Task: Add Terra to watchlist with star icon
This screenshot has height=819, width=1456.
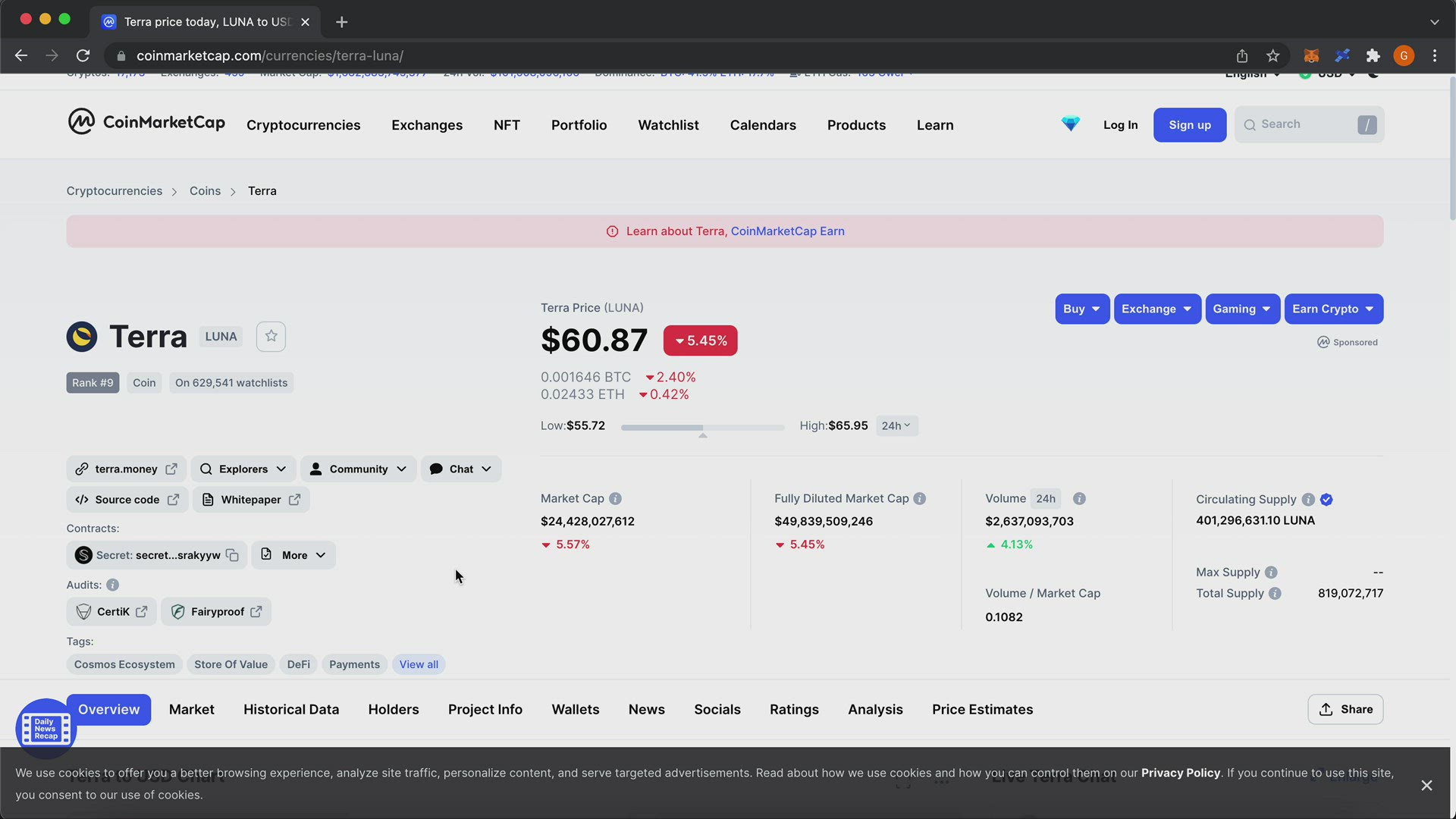Action: 271,337
